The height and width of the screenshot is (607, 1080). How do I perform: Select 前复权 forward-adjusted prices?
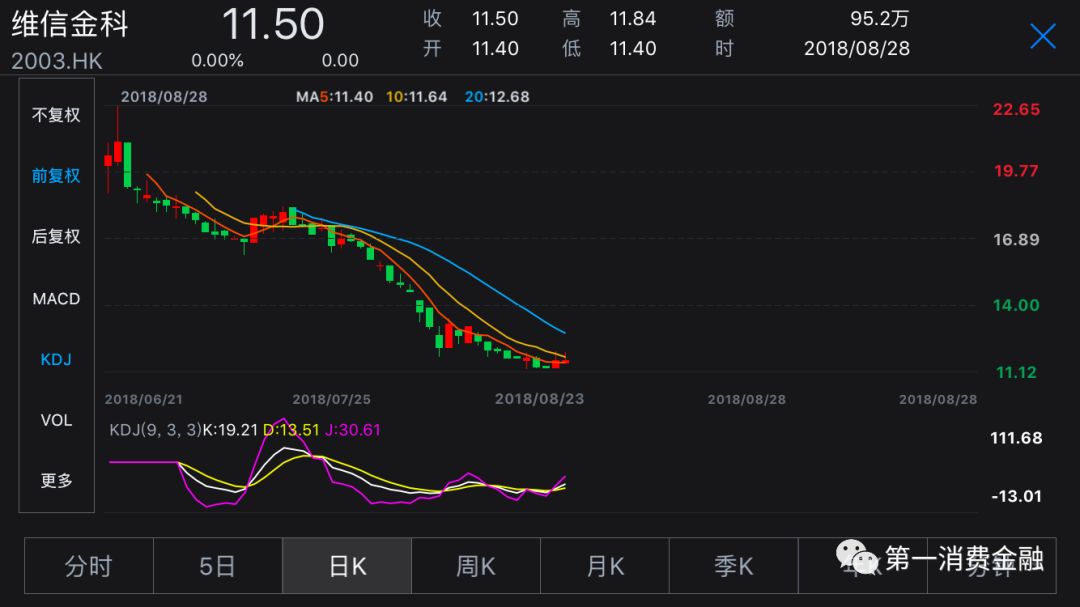click(x=55, y=175)
